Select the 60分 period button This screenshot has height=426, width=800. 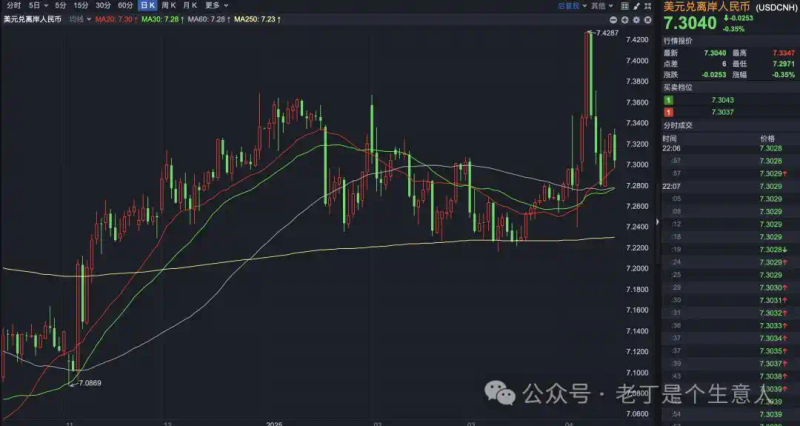click(125, 6)
